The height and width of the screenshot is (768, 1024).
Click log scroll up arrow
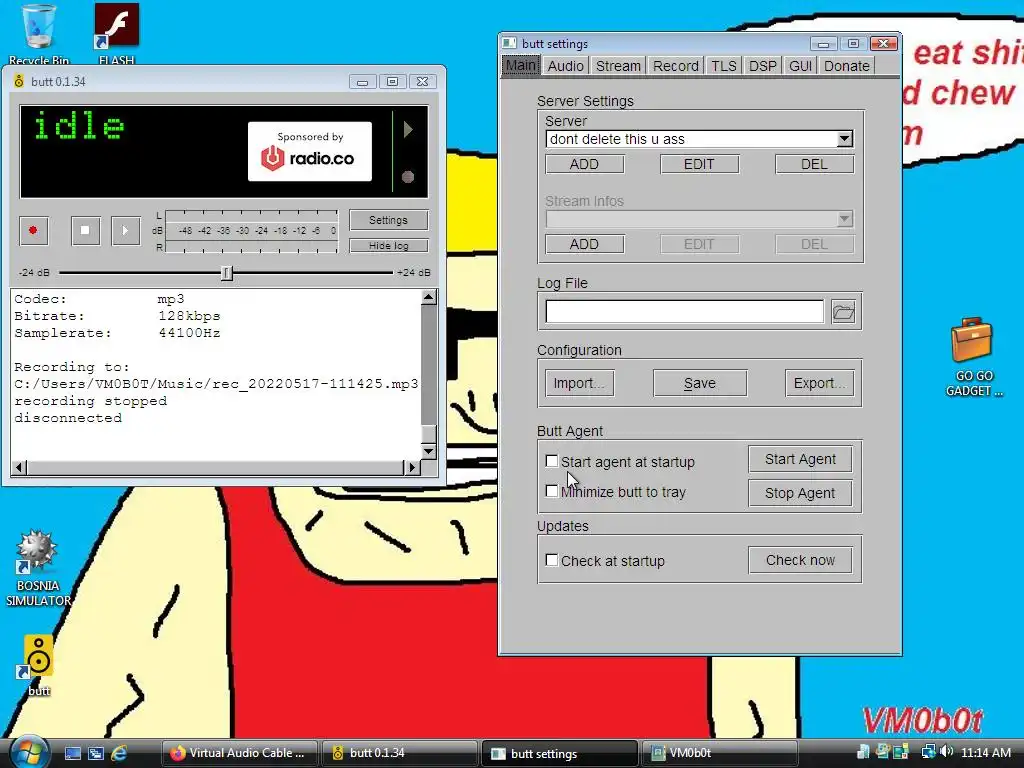[x=428, y=298]
